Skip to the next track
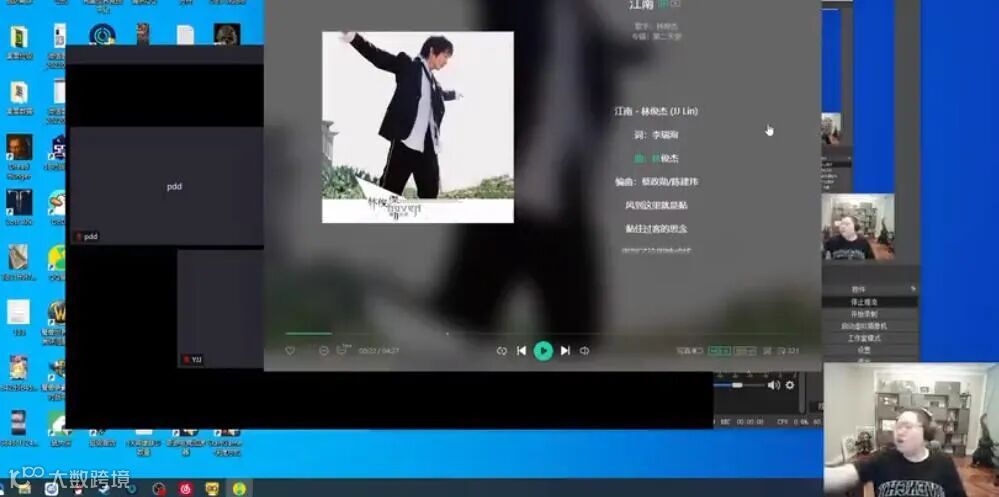Image resolution: width=999 pixels, height=497 pixels. coord(564,351)
